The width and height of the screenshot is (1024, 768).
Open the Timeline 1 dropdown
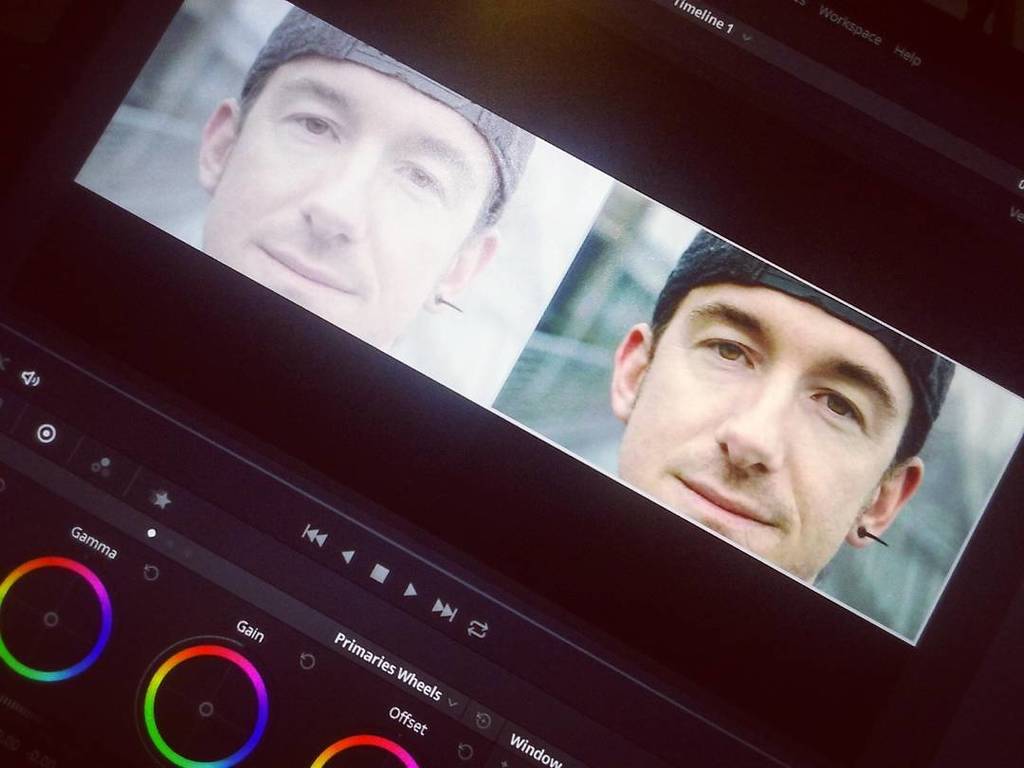coord(747,38)
